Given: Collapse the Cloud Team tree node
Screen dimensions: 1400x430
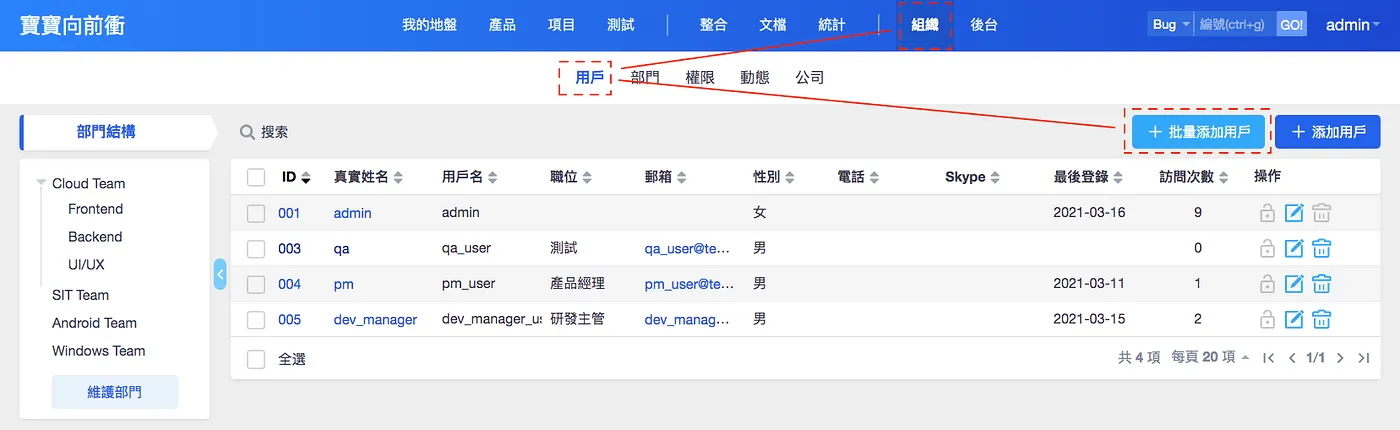Looking at the screenshot, I should (x=42, y=183).
